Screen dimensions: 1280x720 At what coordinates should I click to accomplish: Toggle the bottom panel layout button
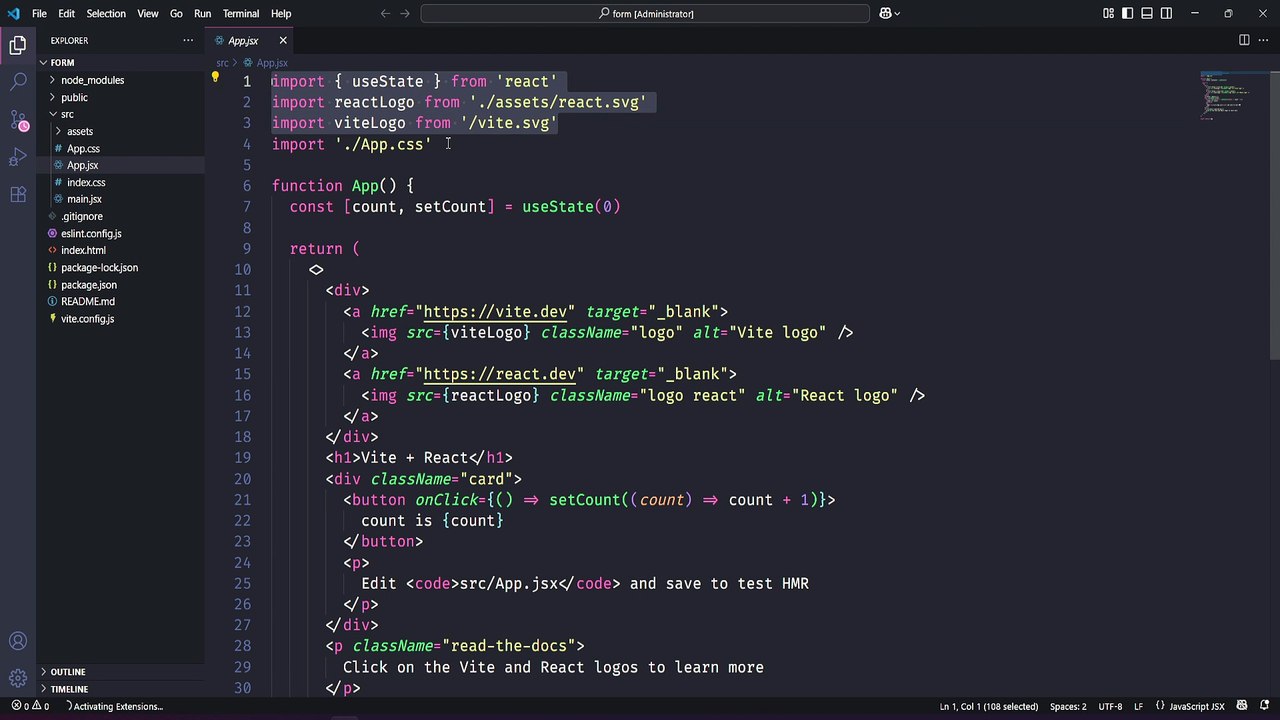click(x=1147, y=13)
